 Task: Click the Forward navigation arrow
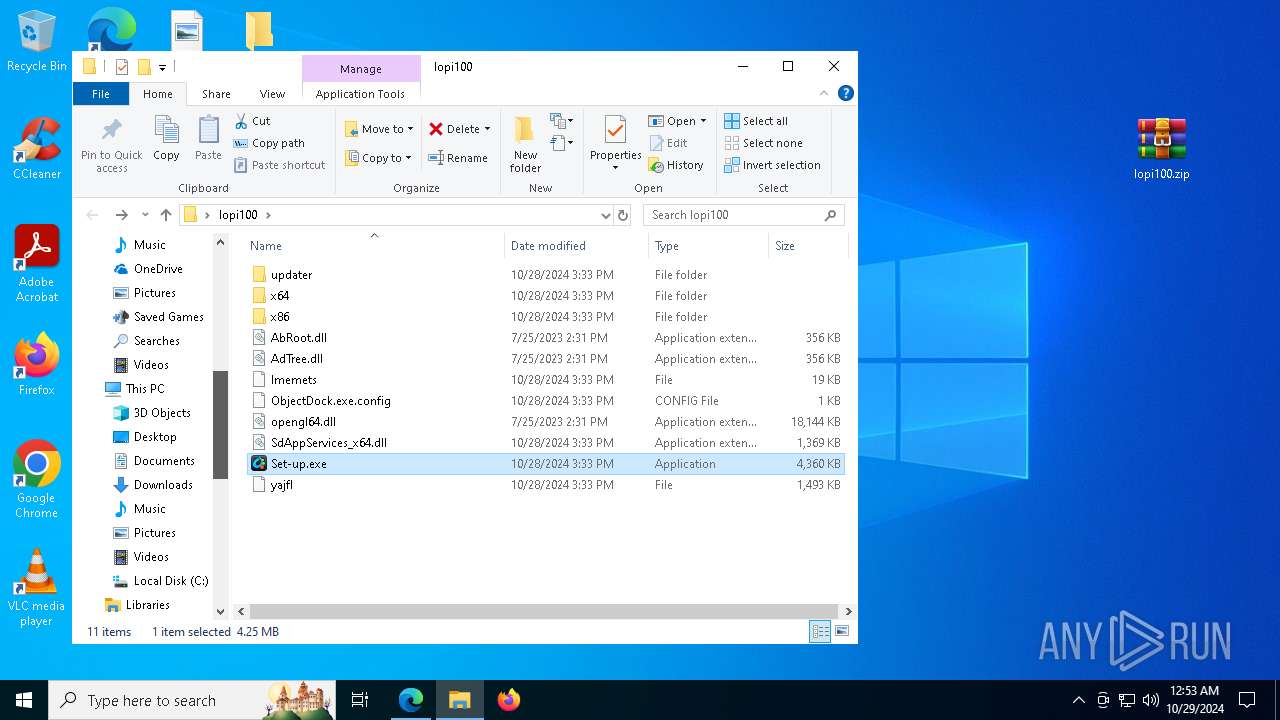pos(121,215)
